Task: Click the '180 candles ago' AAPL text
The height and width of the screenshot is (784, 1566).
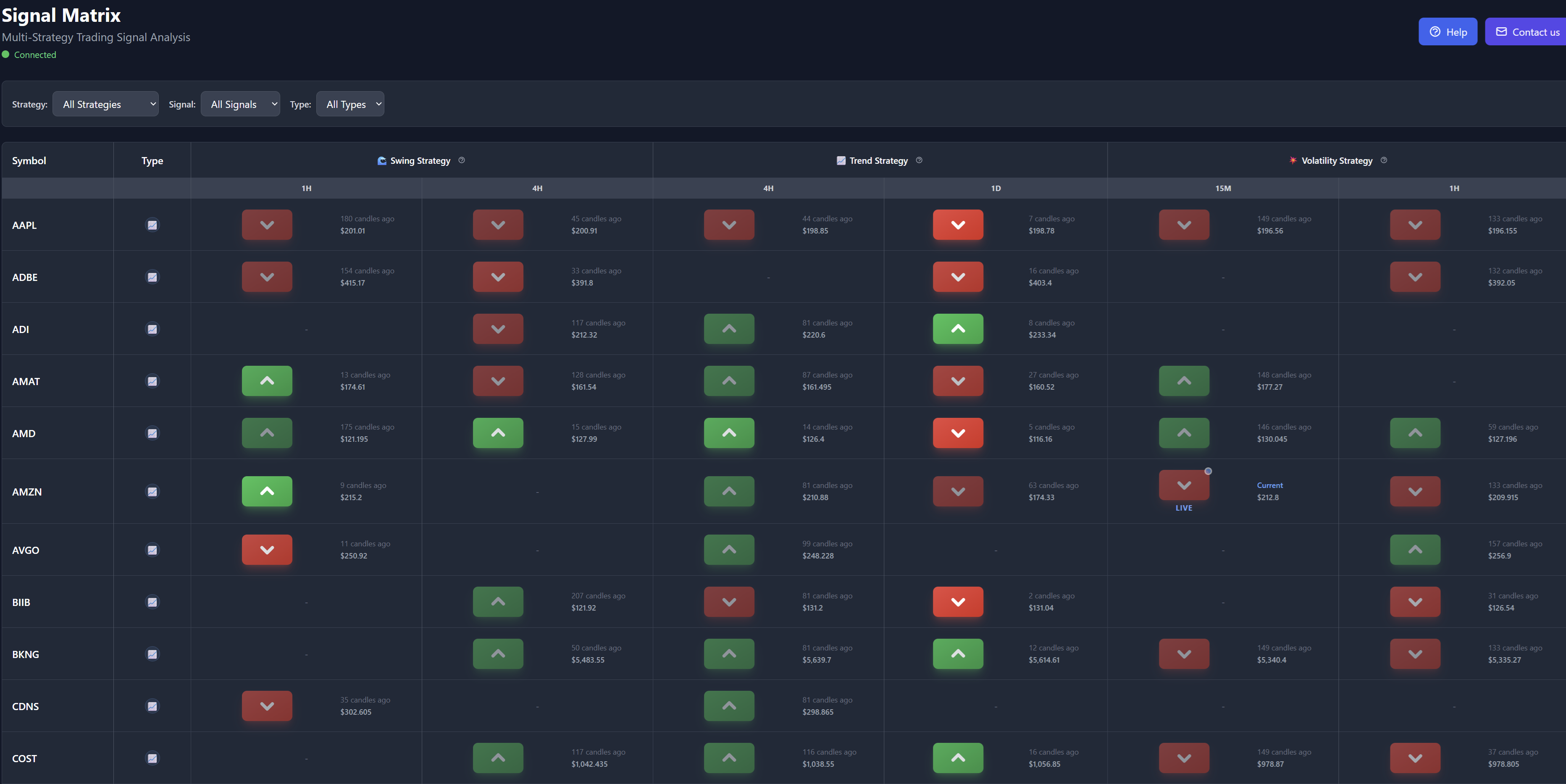Action: pyautogui.click(x=367, y=219)
